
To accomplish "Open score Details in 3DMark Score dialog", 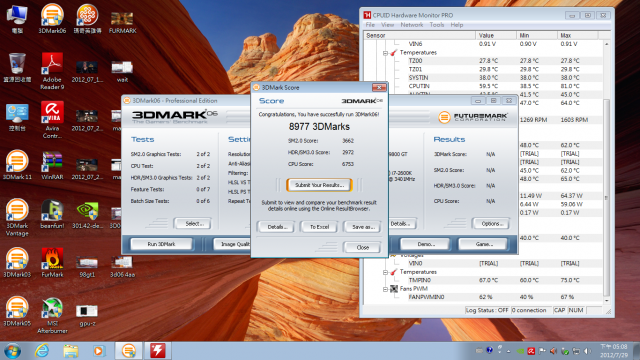I will tap(276, 227).
